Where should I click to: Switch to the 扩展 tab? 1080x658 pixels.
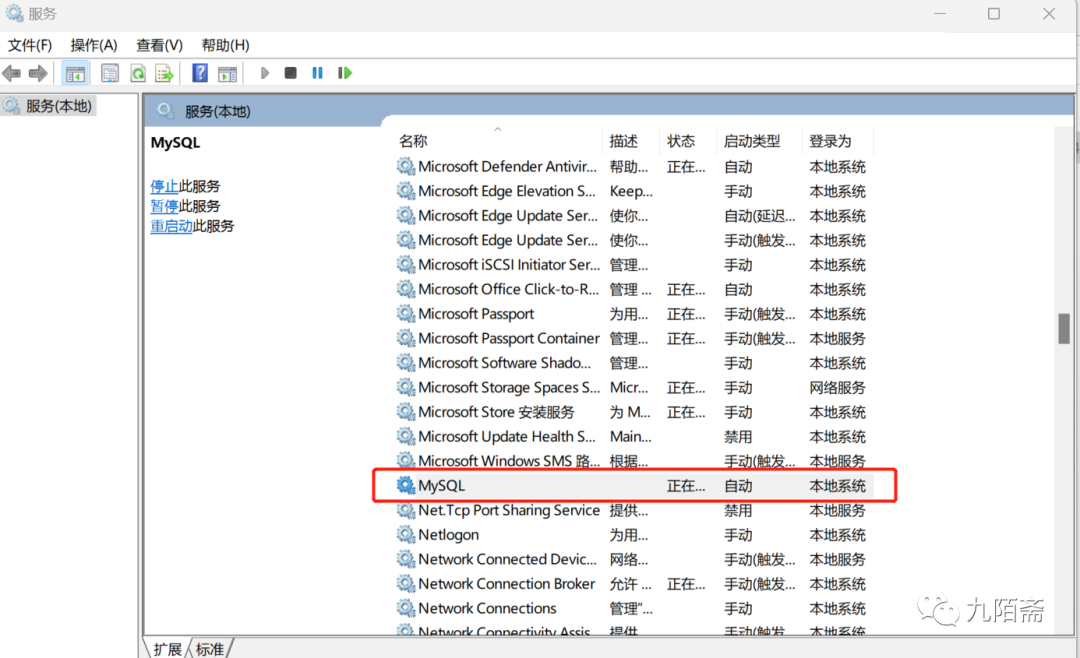pos(167,649)
